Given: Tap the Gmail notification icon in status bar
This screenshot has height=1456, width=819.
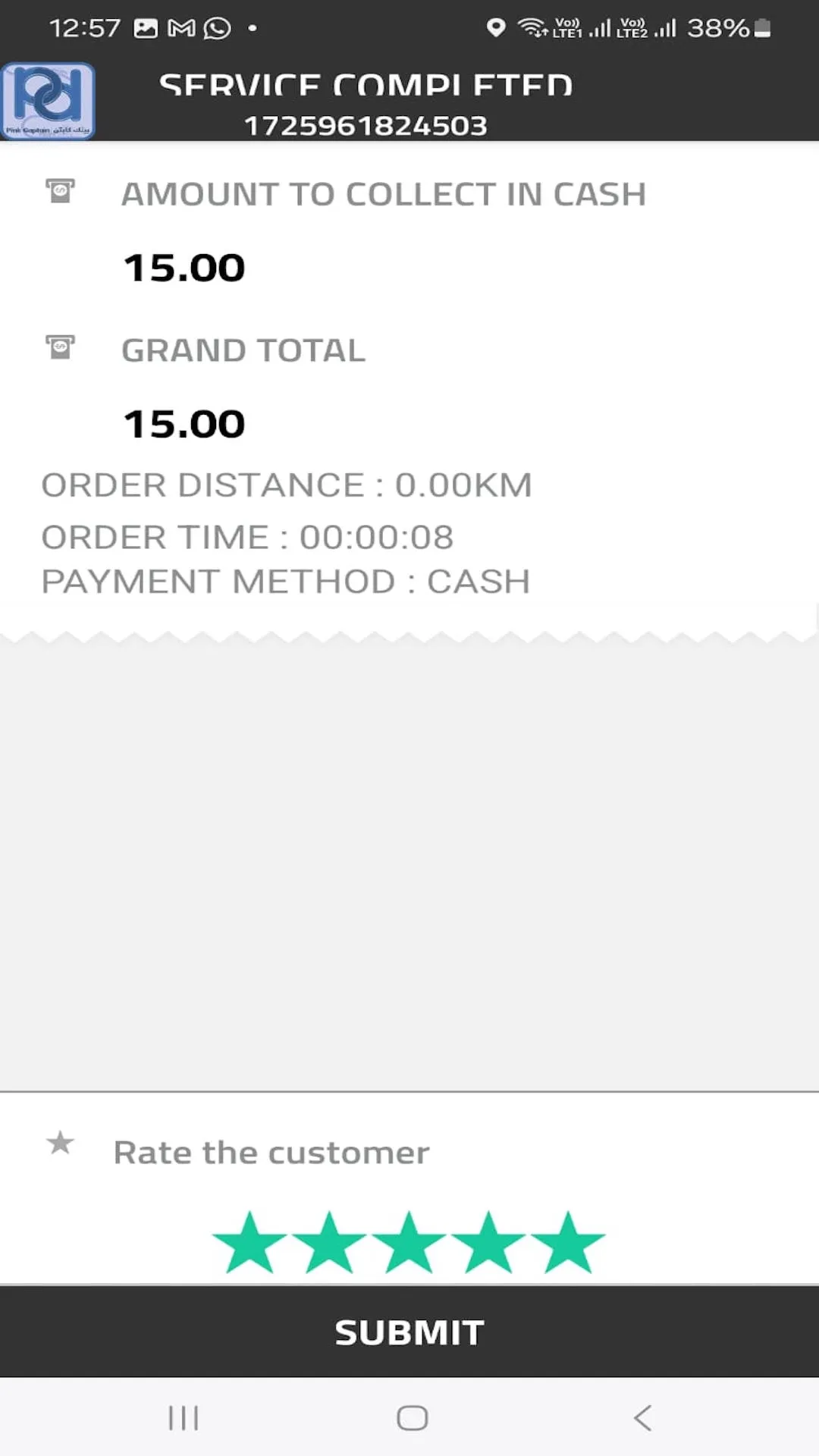Looking at the screenshot, I should point(181,29).
